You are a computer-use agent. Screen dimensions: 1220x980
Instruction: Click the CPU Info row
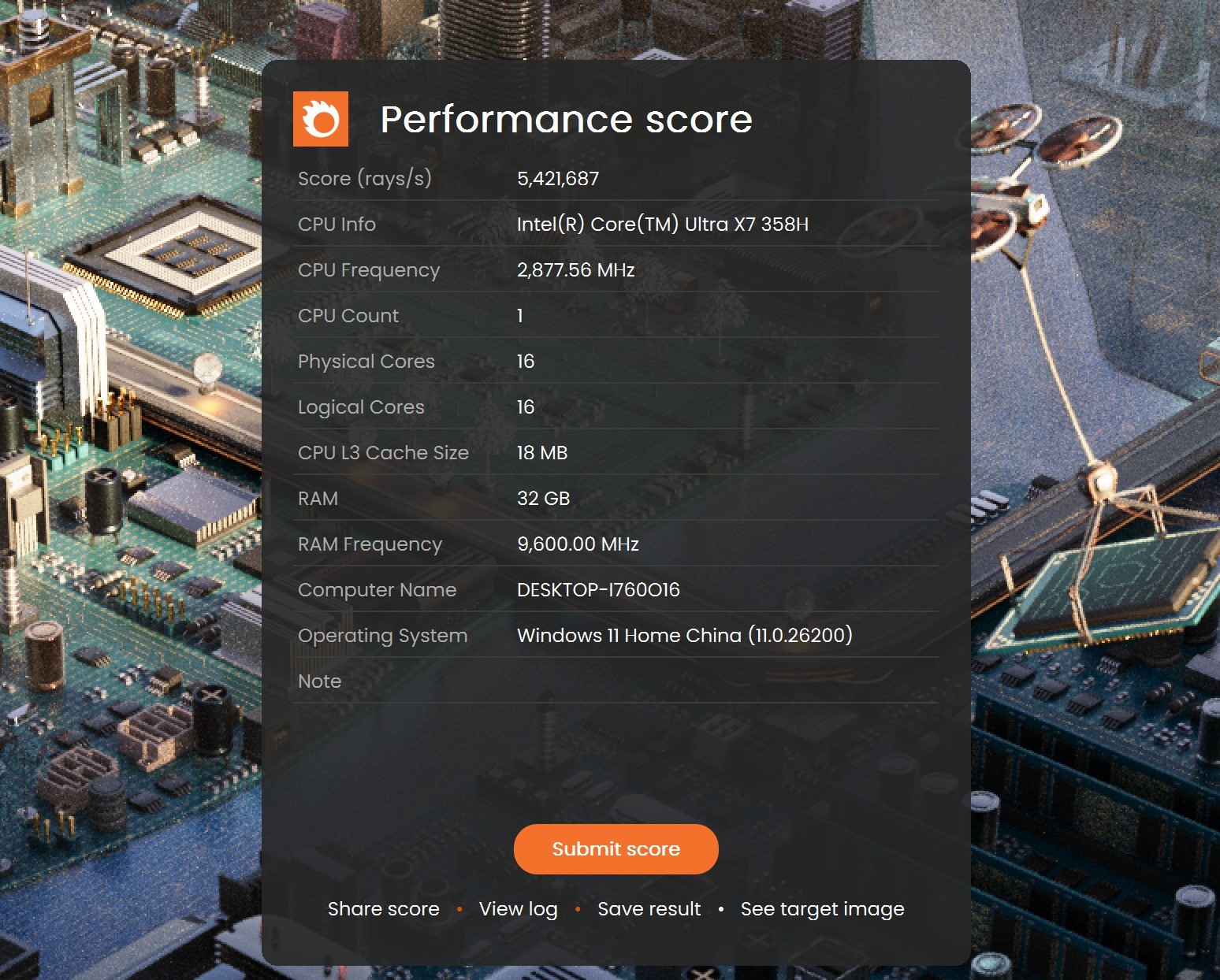pos(336,224)
